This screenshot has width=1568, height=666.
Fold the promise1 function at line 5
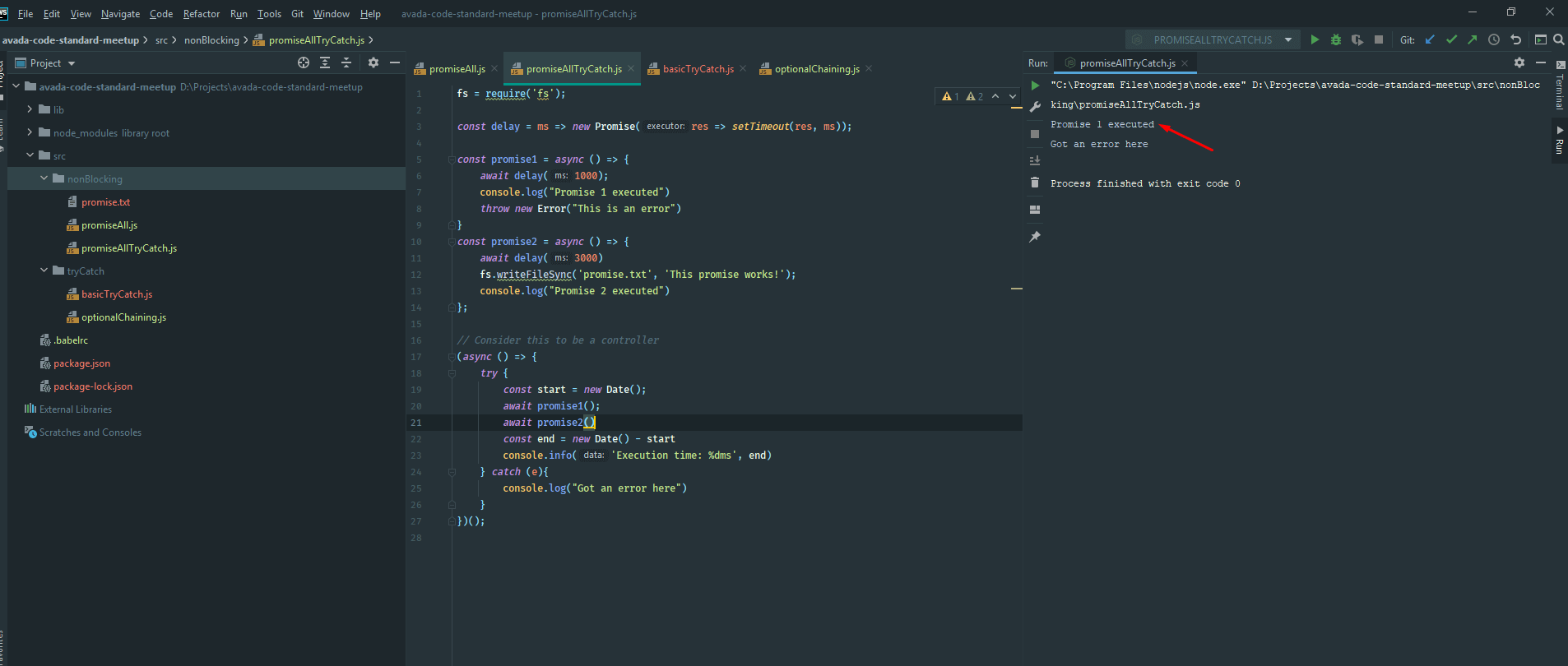click(452, 160)
